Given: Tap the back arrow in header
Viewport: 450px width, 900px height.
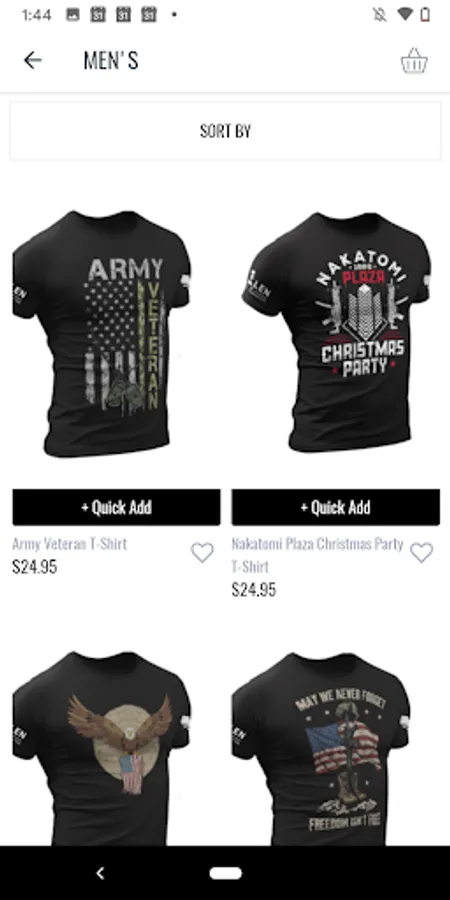Looking at the screenshot, I should click(33, 60).
